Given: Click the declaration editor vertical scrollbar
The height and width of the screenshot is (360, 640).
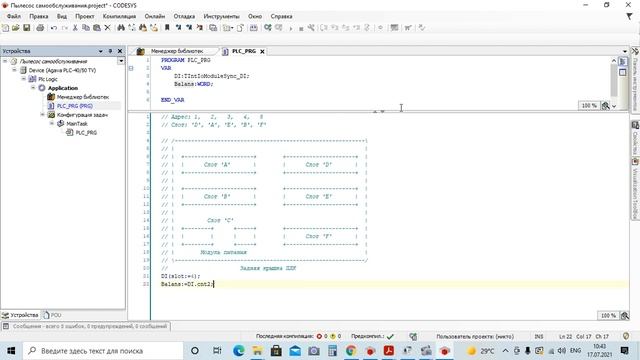Looking at the screenshot, I should (613, 80).
